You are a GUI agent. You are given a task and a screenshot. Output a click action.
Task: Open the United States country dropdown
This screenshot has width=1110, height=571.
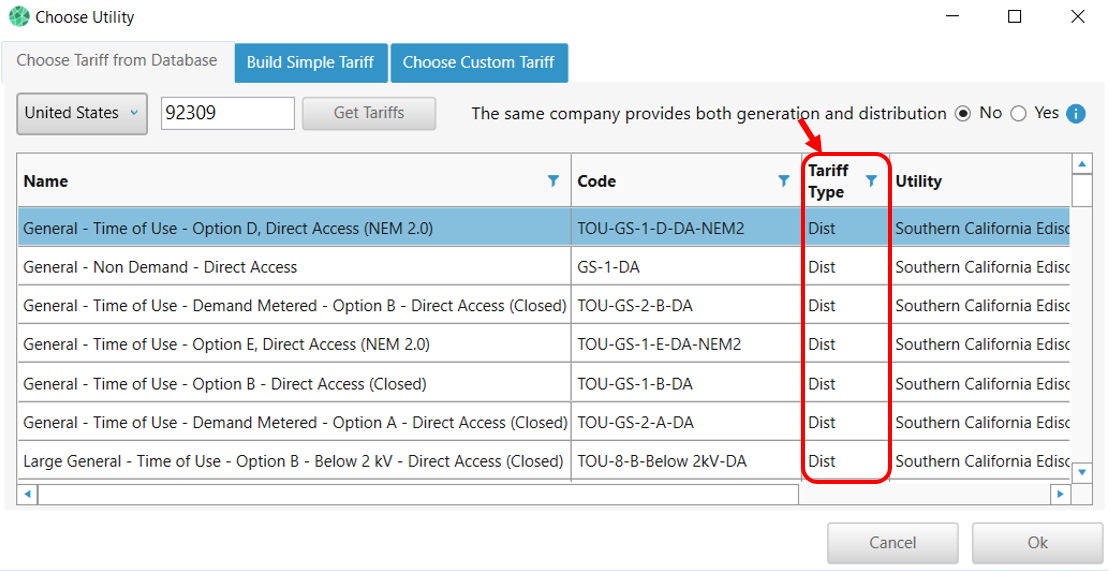82,113
